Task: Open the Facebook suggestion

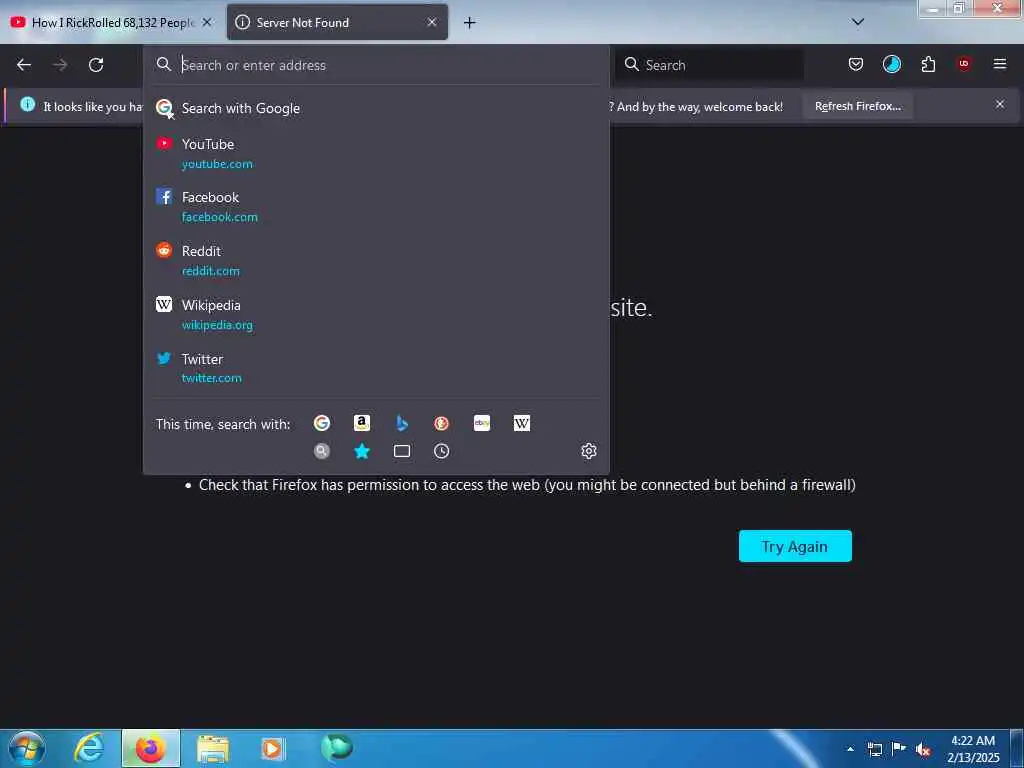Action: pos(376,206)
